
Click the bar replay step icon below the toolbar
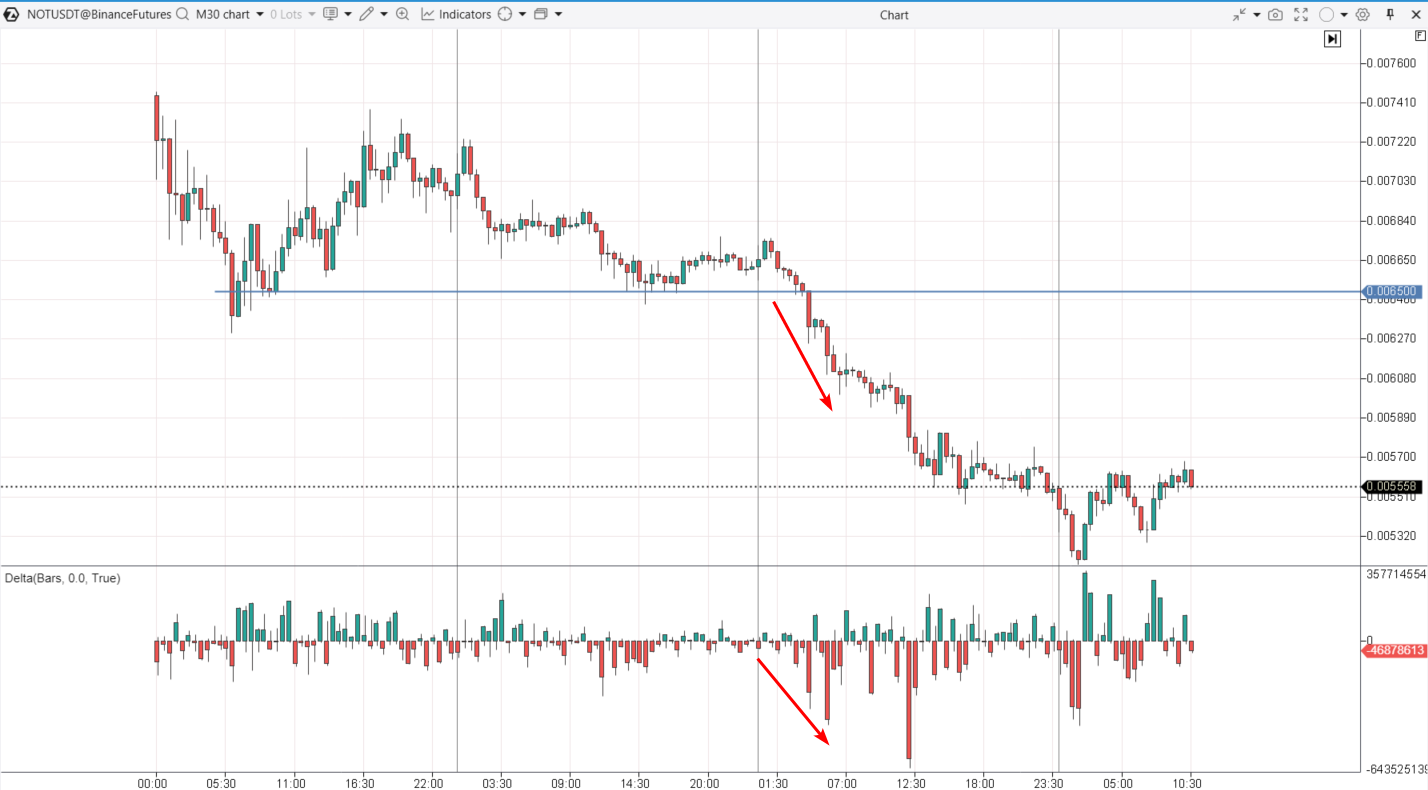click(x=1333, y=38)
